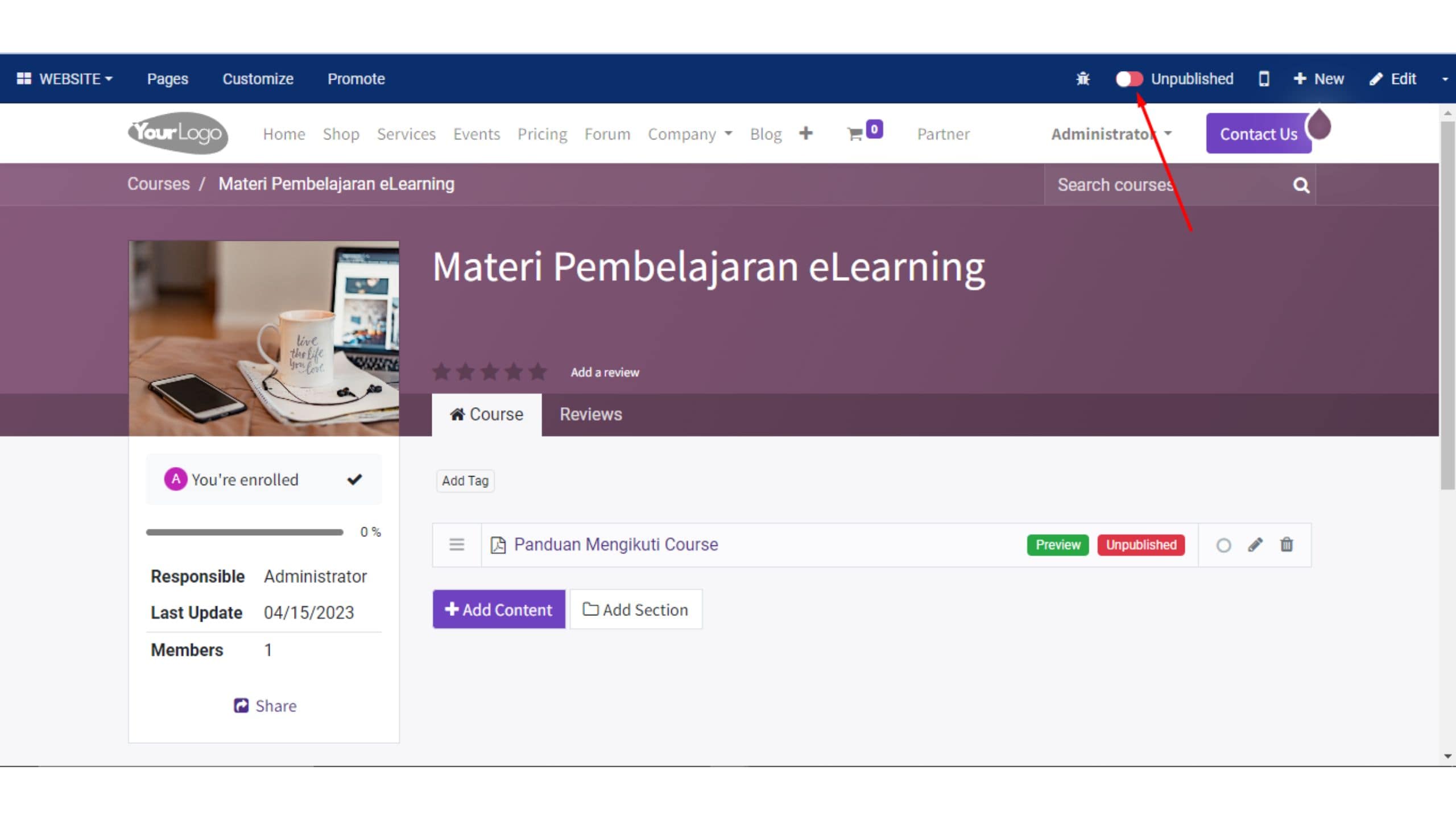
Task: Delete Panduan content trash icon
Action: tap(1287, 545)
